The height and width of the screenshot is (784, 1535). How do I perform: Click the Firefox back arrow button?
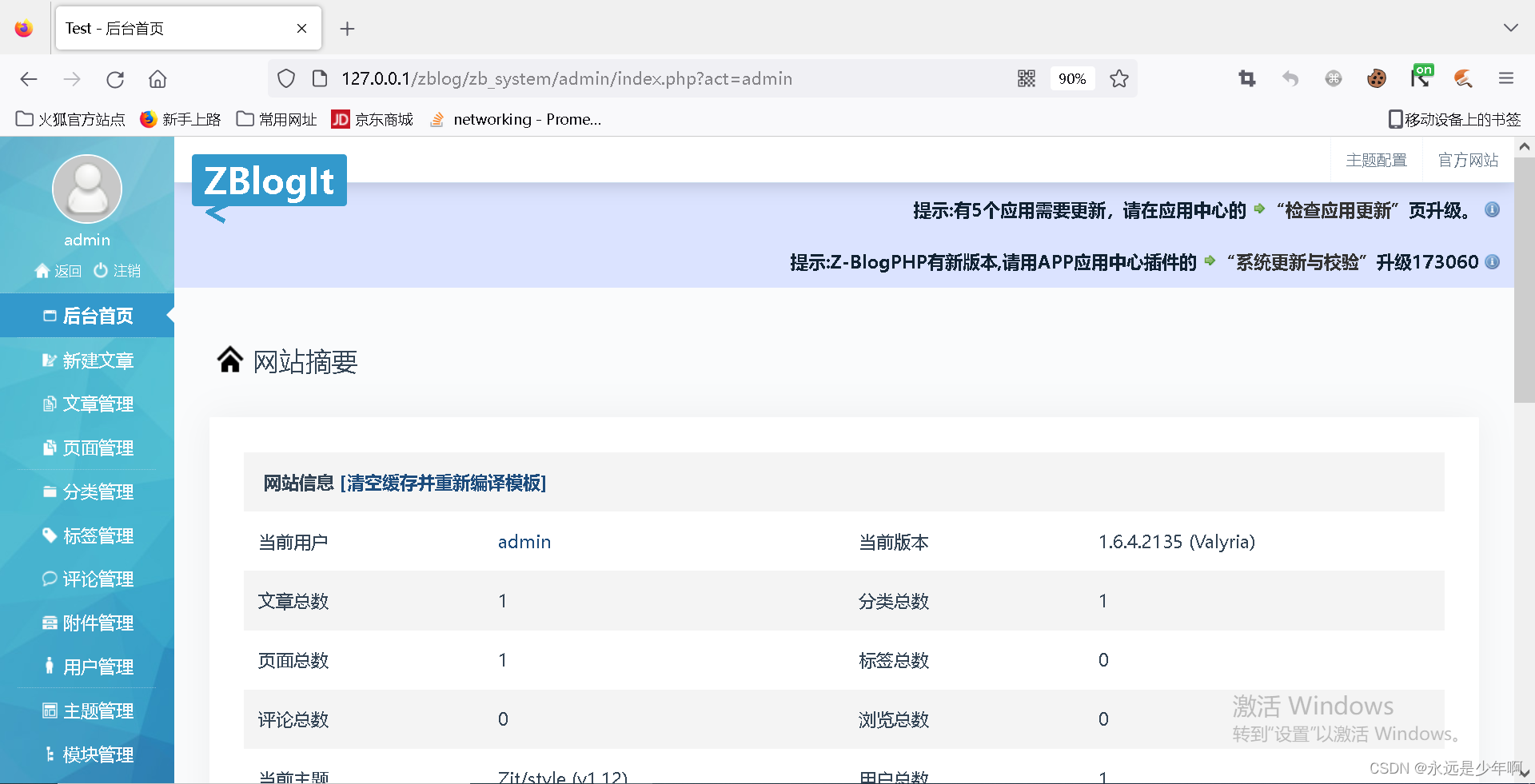point(29,78)
